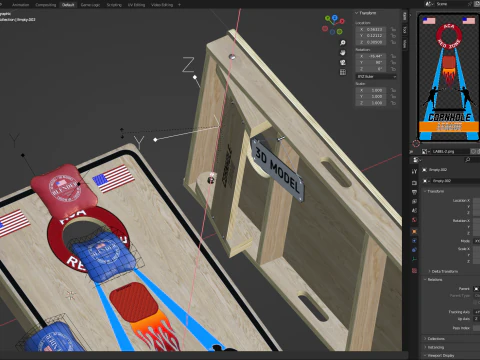Open the Tool properties tab icon
Viewport: 480px width, 360px height.
click(414, 171)
